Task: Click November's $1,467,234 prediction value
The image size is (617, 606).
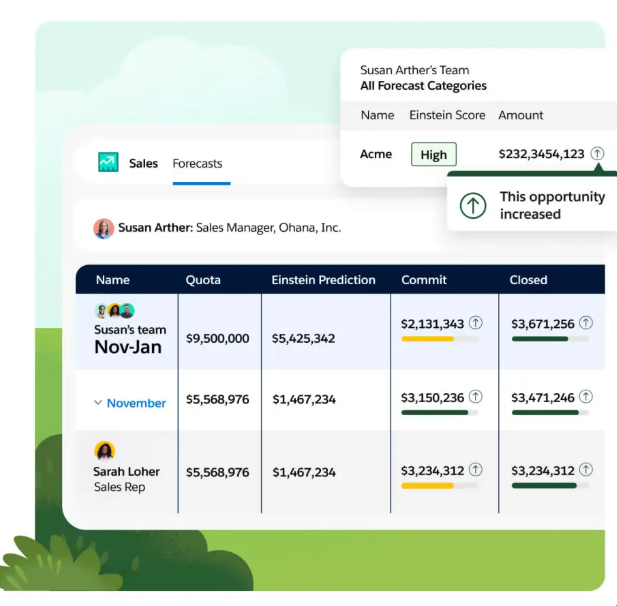Action: 304,399
